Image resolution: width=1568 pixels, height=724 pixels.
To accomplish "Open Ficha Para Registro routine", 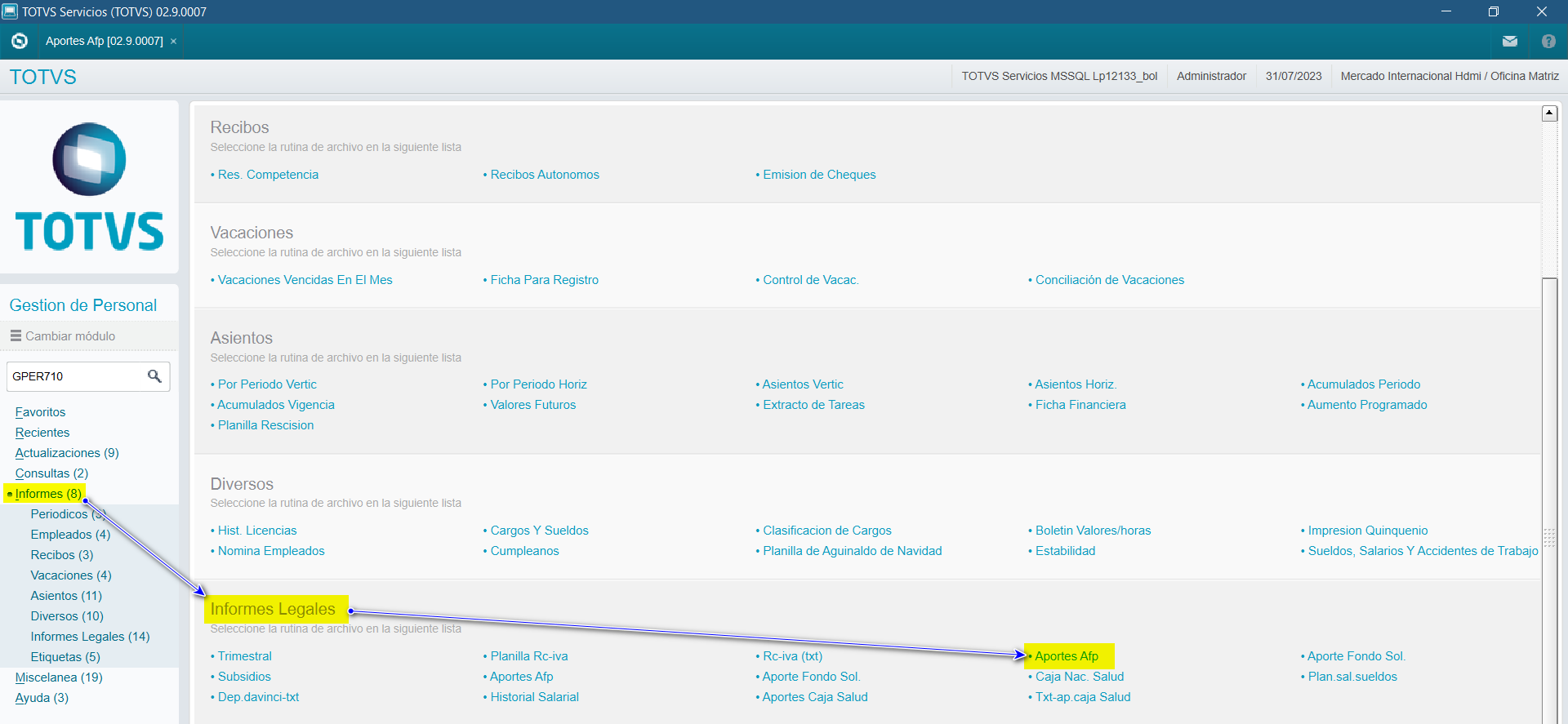I will coord(545,280).
